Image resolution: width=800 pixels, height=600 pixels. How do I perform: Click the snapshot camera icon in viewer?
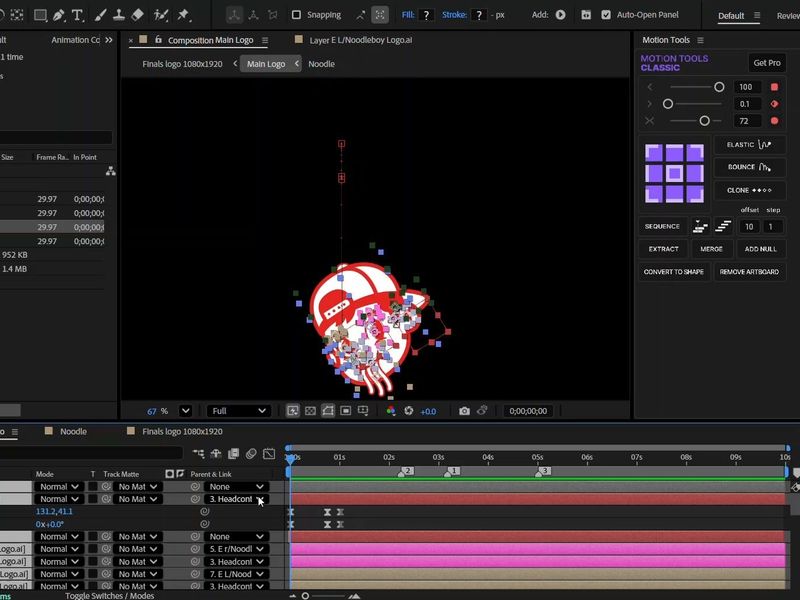coord(464,411)
